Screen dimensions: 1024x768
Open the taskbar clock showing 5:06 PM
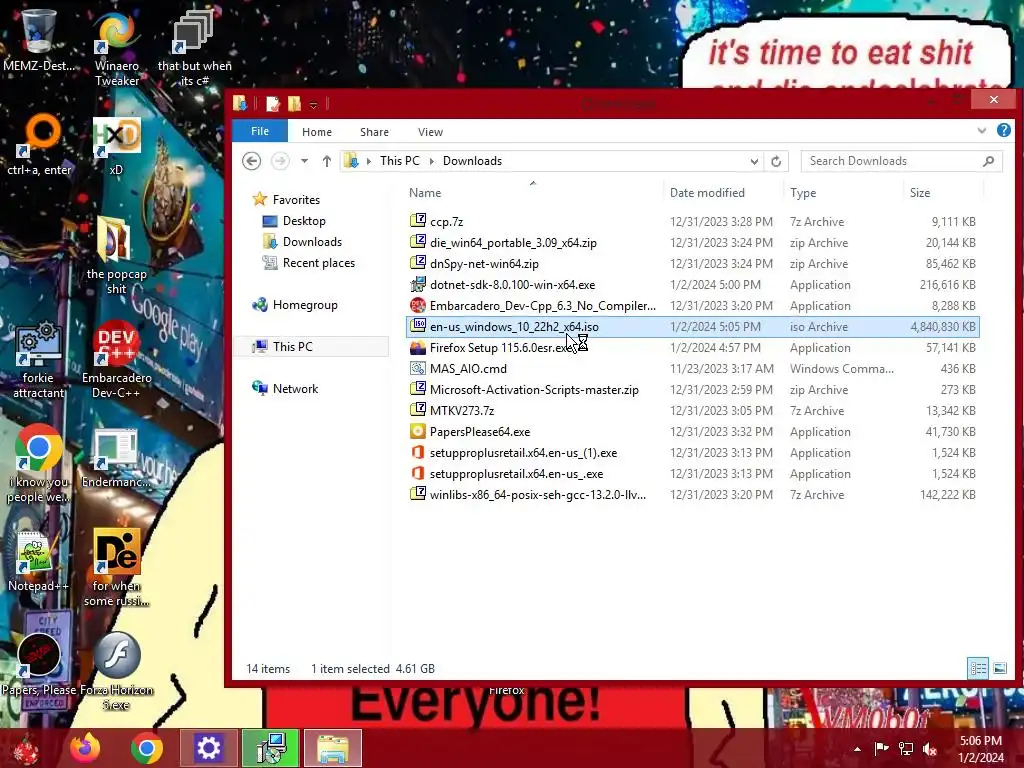pos(981,748)
